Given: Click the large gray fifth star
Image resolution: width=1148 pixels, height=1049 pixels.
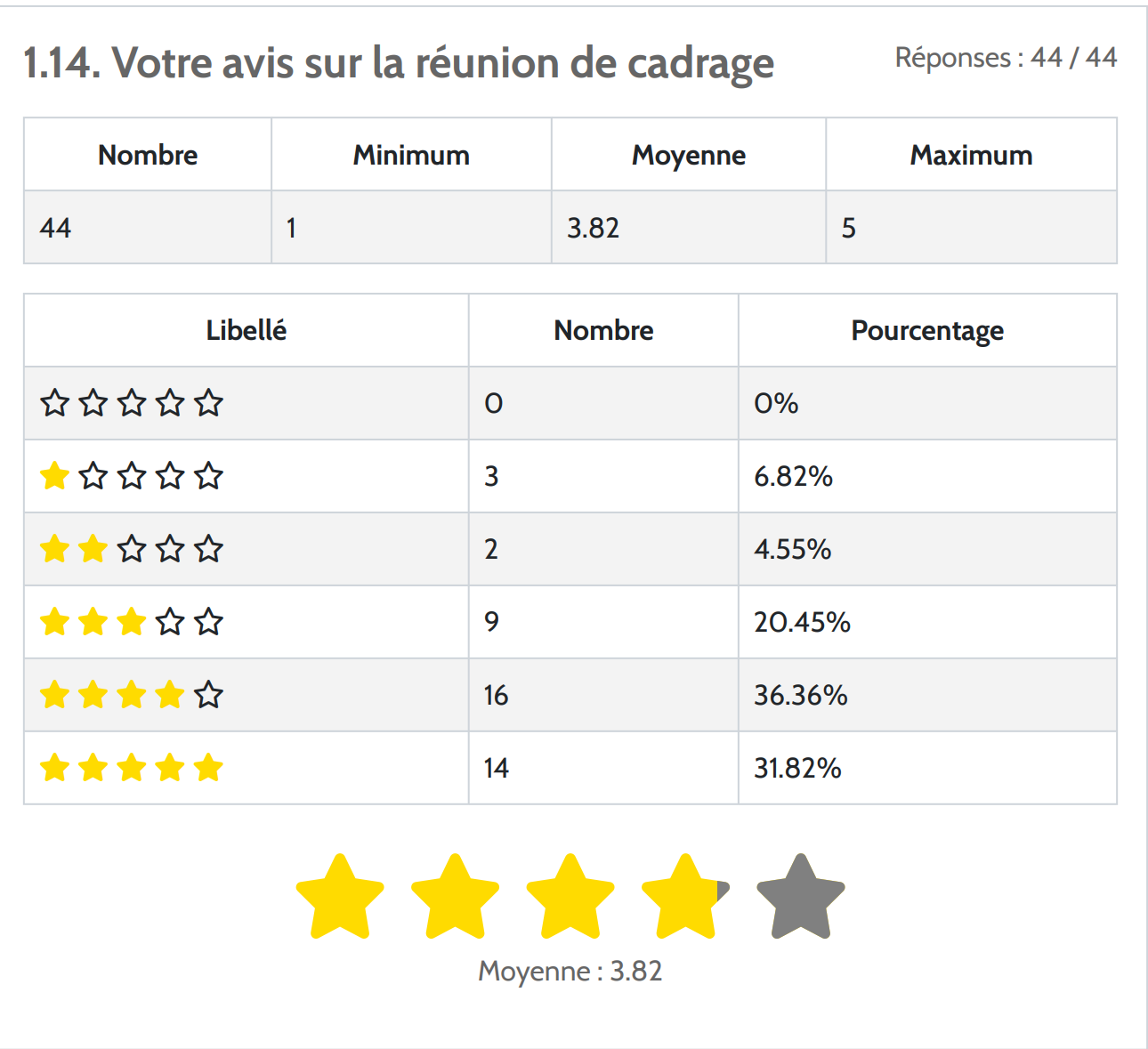Looking at the screenshot, I should point(800,897).
